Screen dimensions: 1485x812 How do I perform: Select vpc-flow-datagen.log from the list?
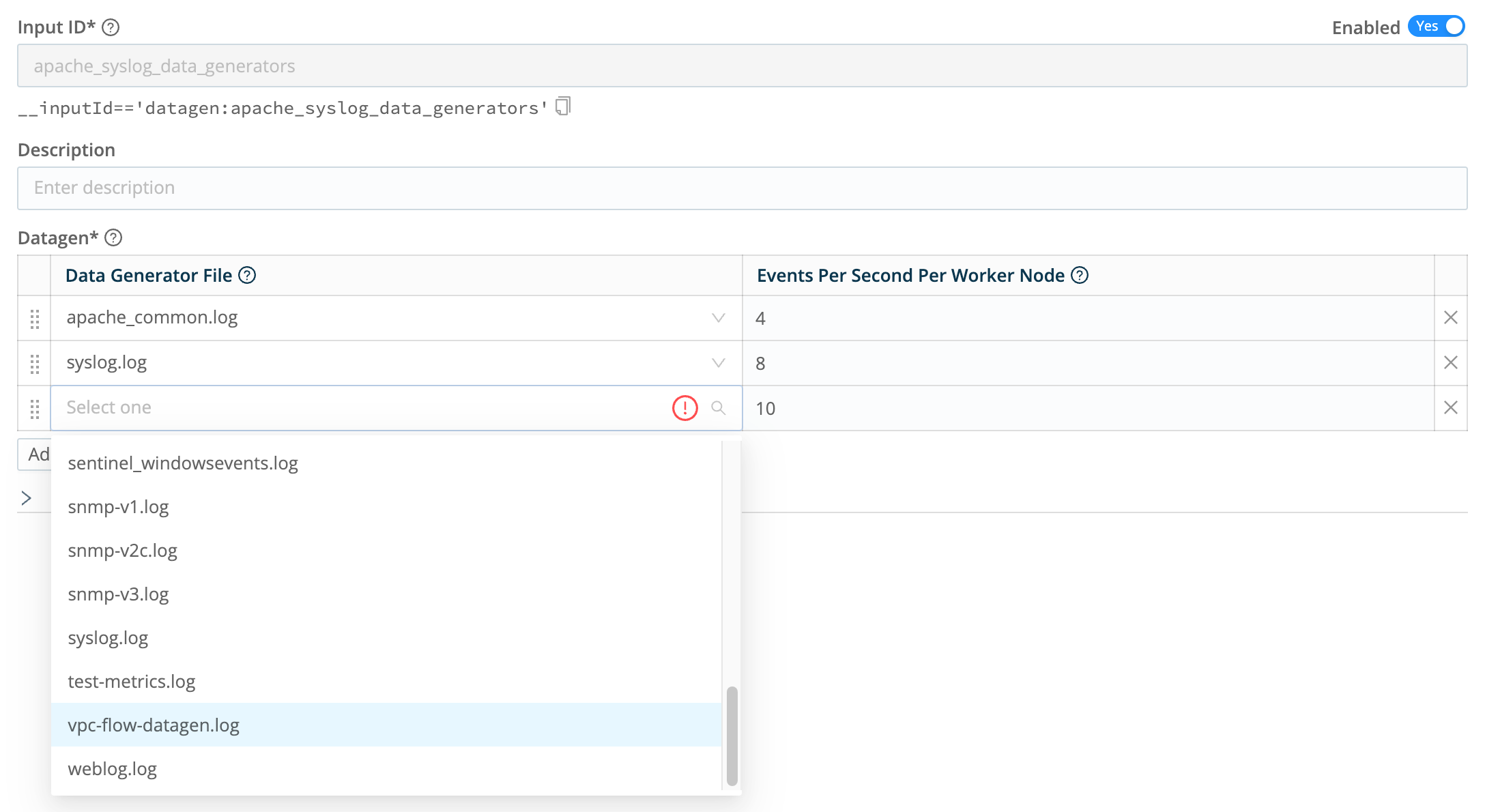click(x=153, y=725)
